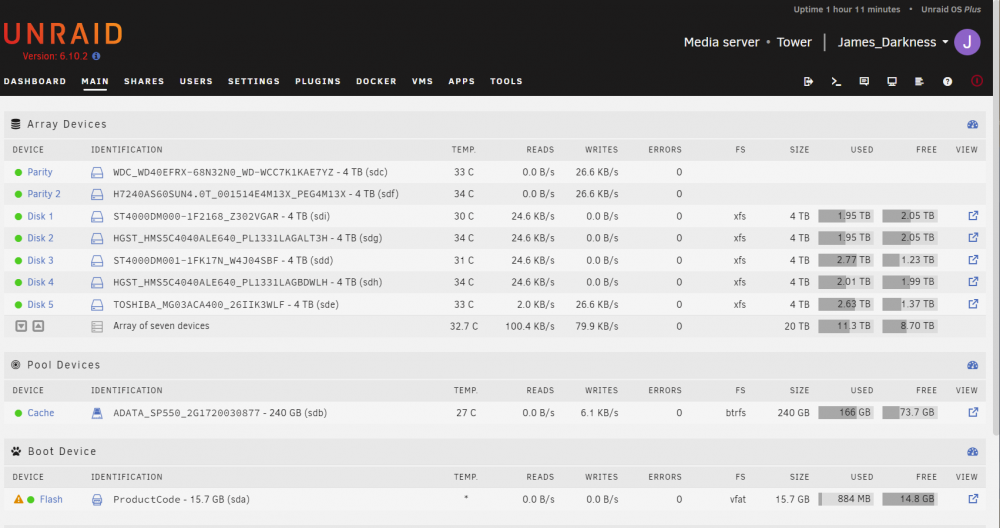
Task: Browse the Flash device via view icon
Action: coord(973,499)
